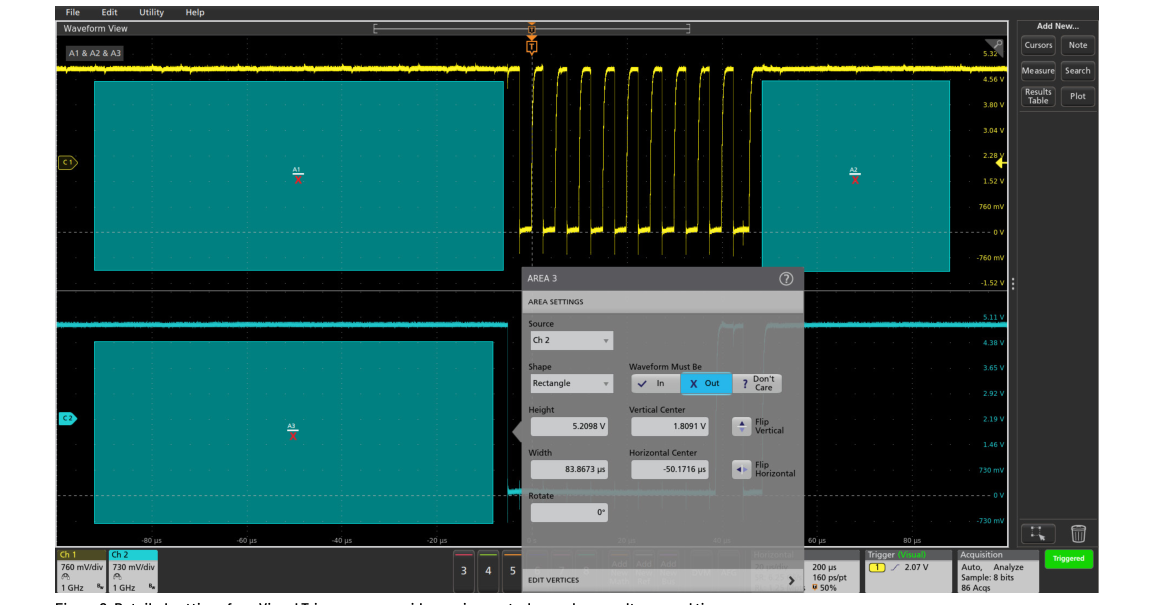
Task: Select the A1 area center marker
Action: (x=298, y=175)
